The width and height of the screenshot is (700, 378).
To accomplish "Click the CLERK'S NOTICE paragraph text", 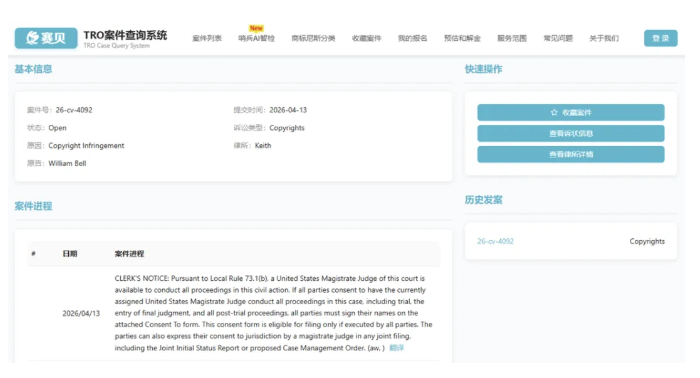I will click(273, 313).
